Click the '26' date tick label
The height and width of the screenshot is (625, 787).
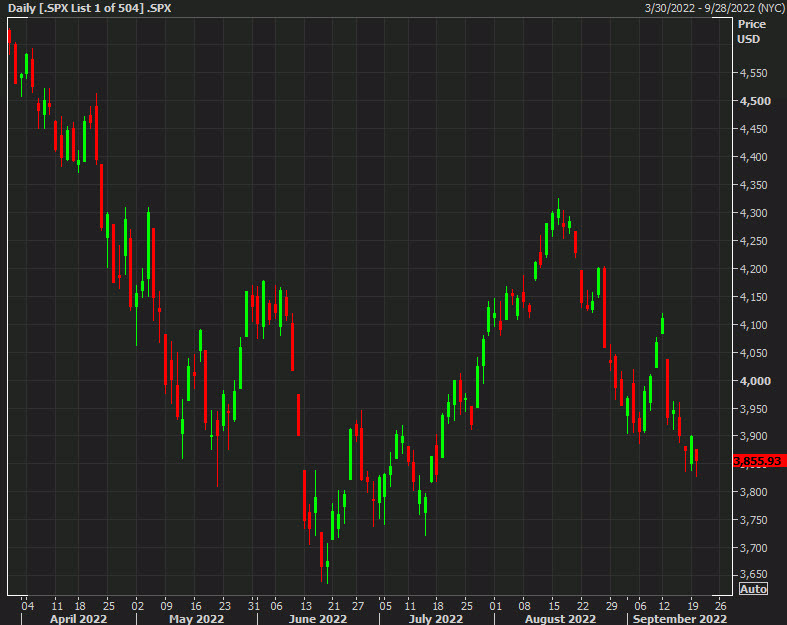click(721, 606)
